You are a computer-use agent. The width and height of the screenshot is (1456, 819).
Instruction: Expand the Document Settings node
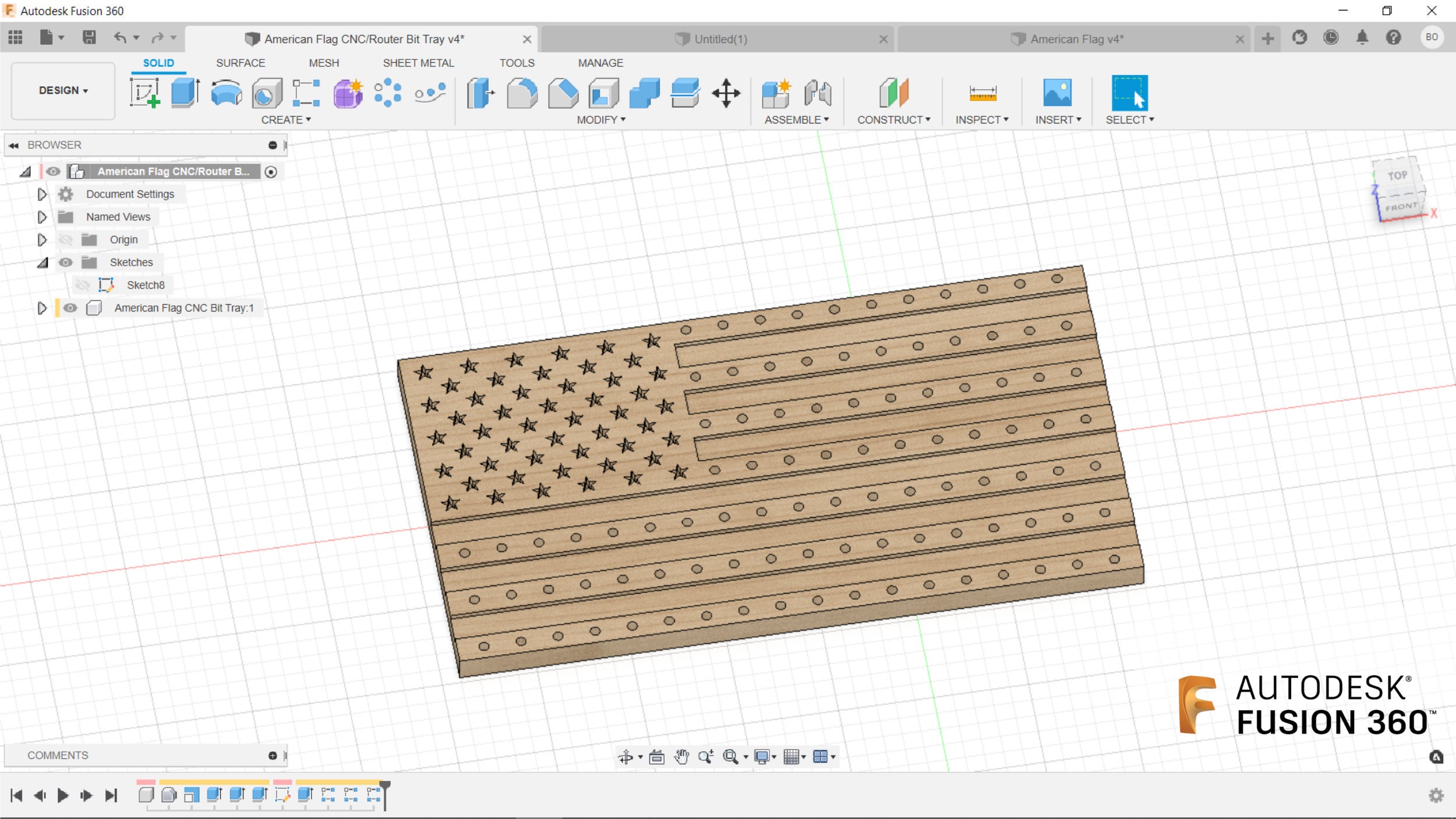pos(42,194)
